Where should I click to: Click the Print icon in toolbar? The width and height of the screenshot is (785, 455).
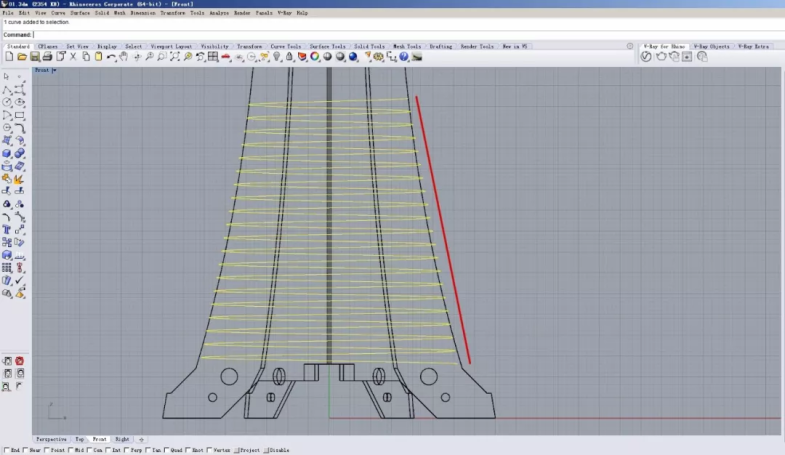point(47,57)
